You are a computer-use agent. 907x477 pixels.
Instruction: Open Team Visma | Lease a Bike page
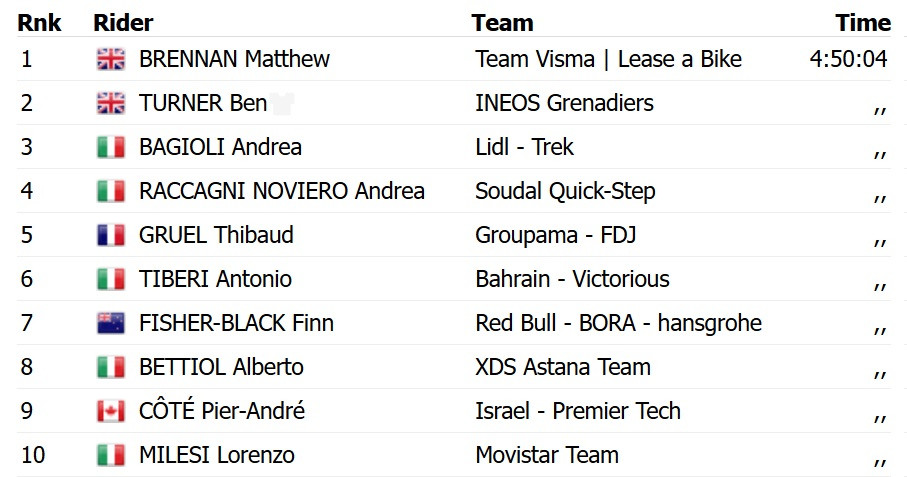pyautogui.click(x=608, y=59)
